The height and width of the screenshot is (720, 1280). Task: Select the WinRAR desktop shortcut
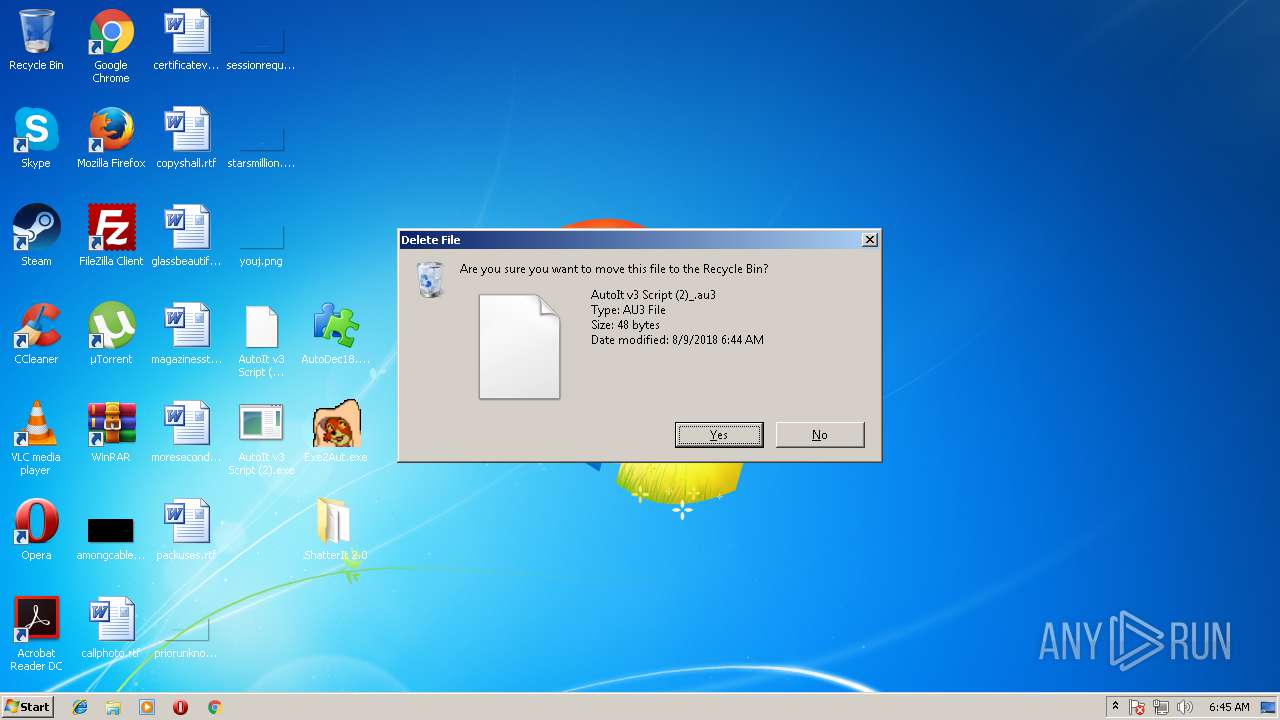[x=111, y=432]
